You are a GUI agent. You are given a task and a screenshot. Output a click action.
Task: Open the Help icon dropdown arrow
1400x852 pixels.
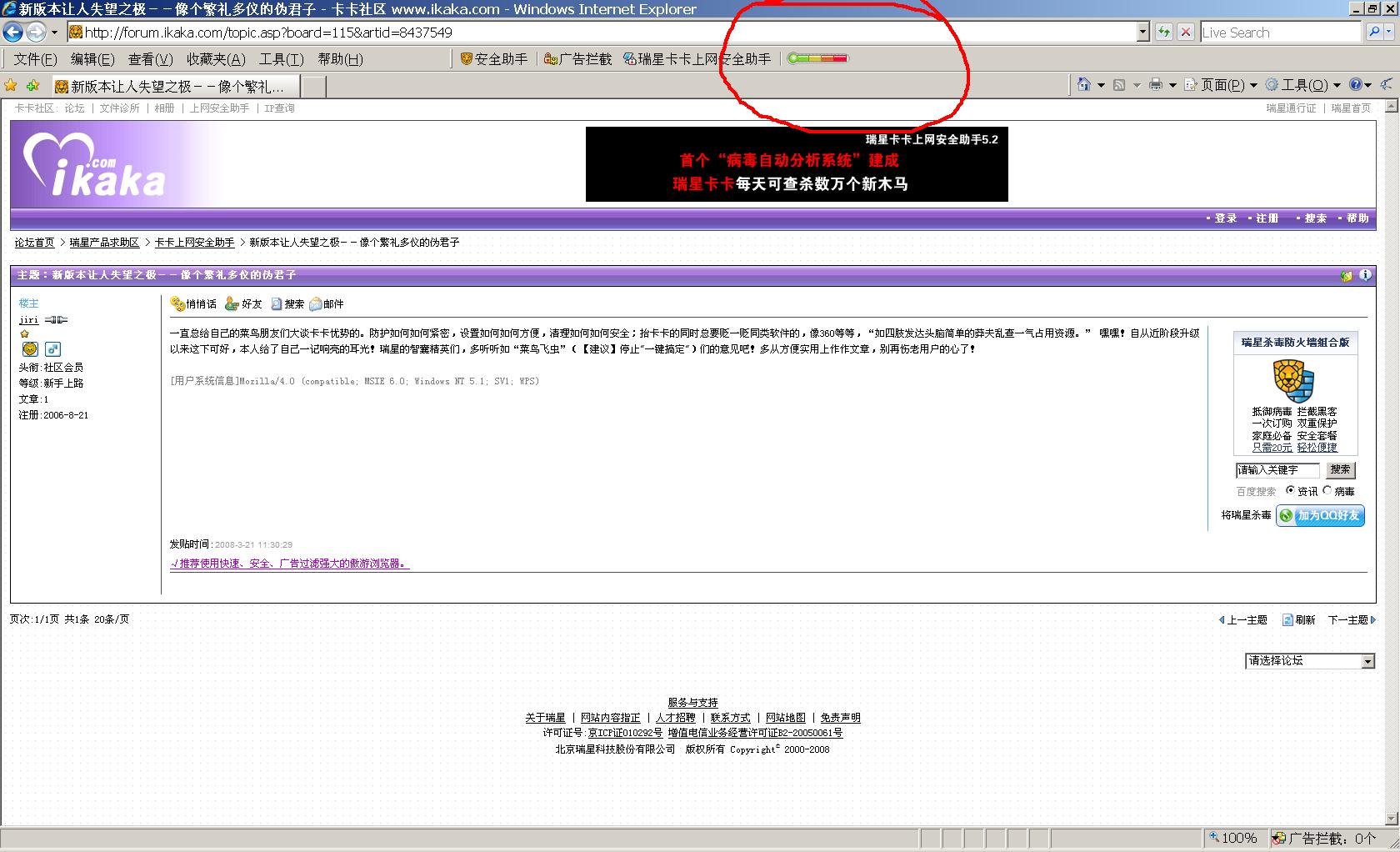click(x=1368, y=85)
